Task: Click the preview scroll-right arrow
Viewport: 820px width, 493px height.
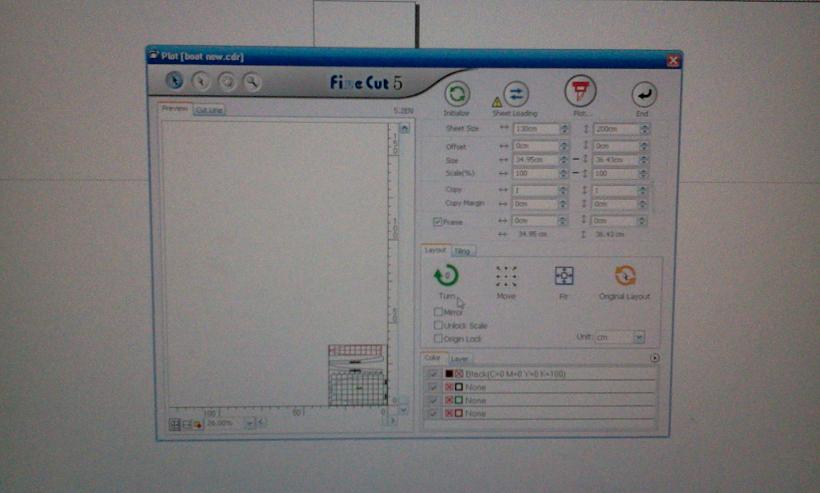Action: 393,420
